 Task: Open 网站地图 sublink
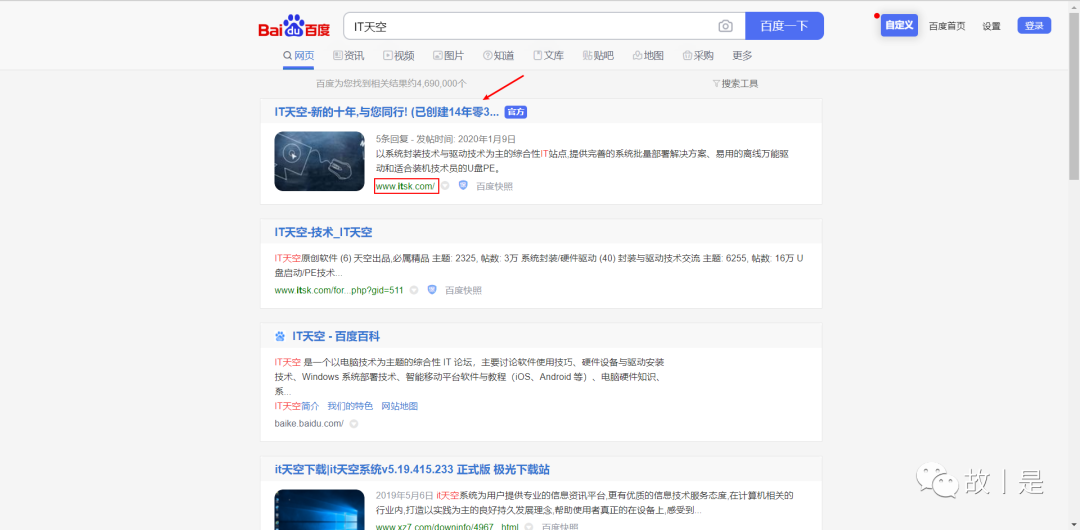(399, 406)
